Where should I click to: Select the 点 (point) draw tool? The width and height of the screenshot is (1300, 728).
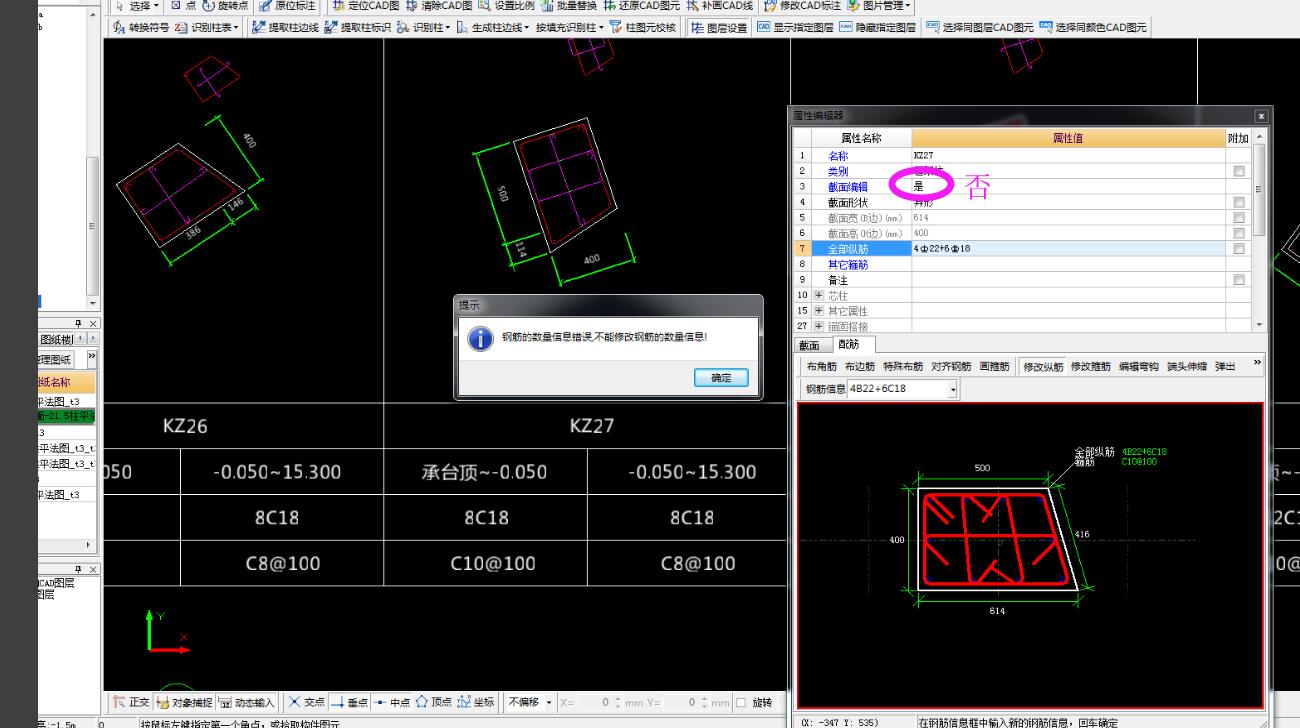pyautogui.click(x=183, y=6)
